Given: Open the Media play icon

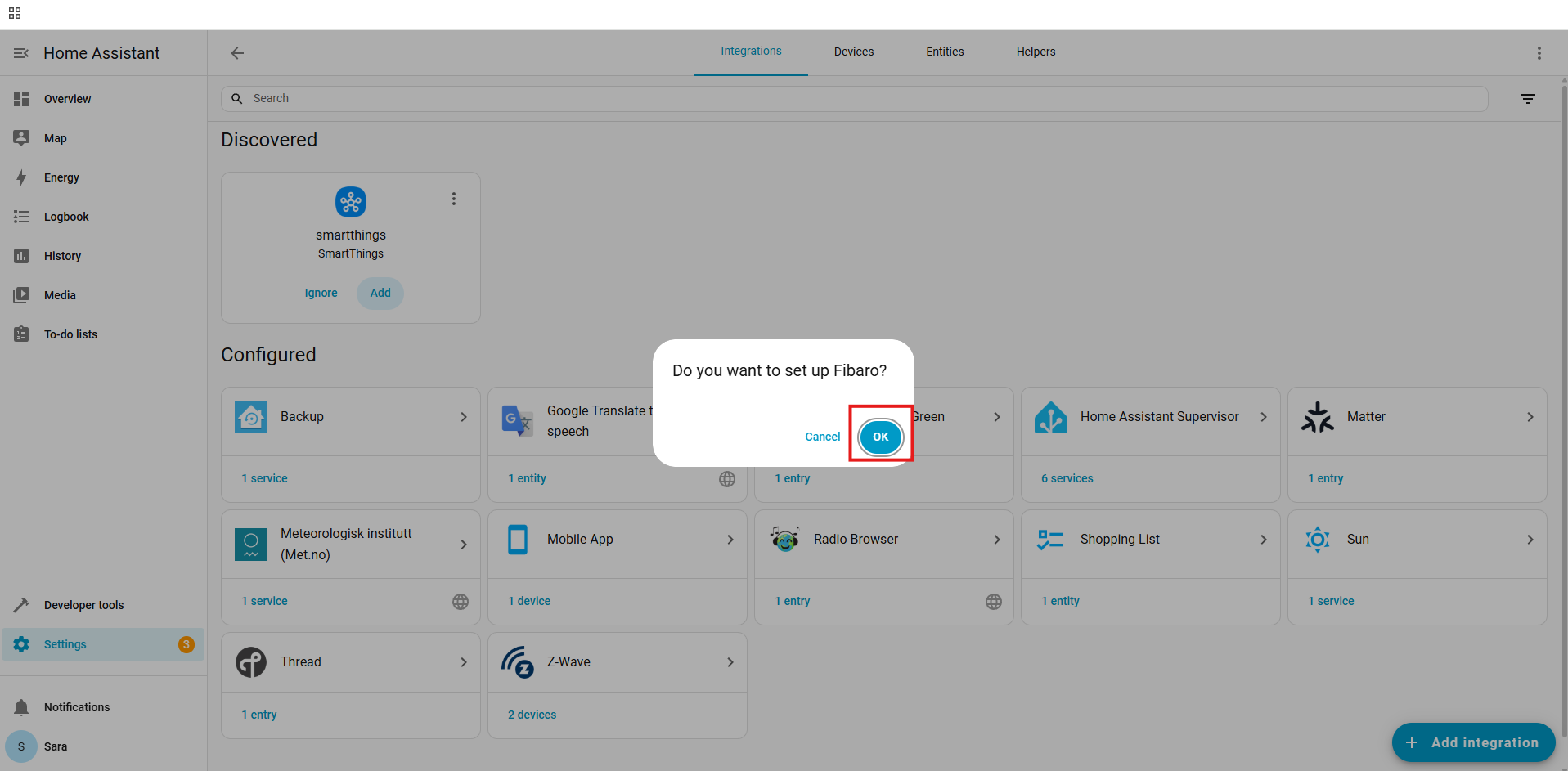Looking at the screenshot, I should click(21, 295).
